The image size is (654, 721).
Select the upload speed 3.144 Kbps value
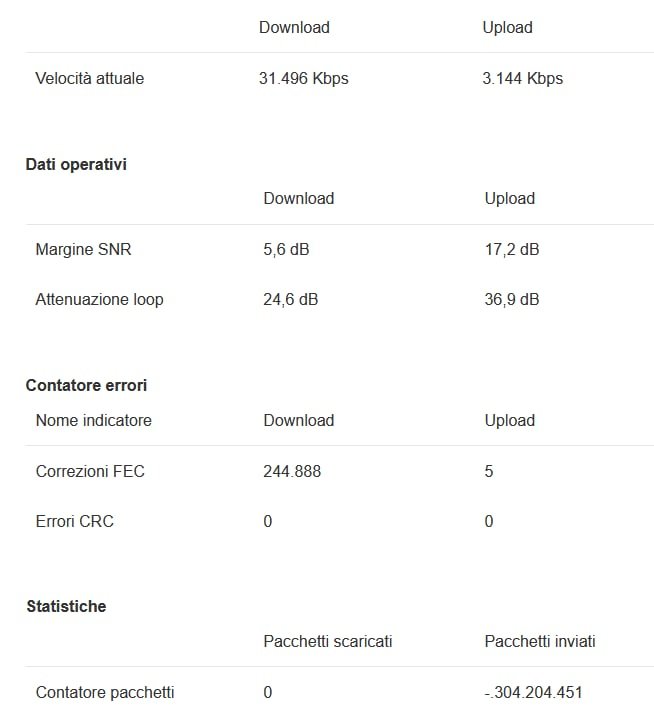tap(522, 78)
